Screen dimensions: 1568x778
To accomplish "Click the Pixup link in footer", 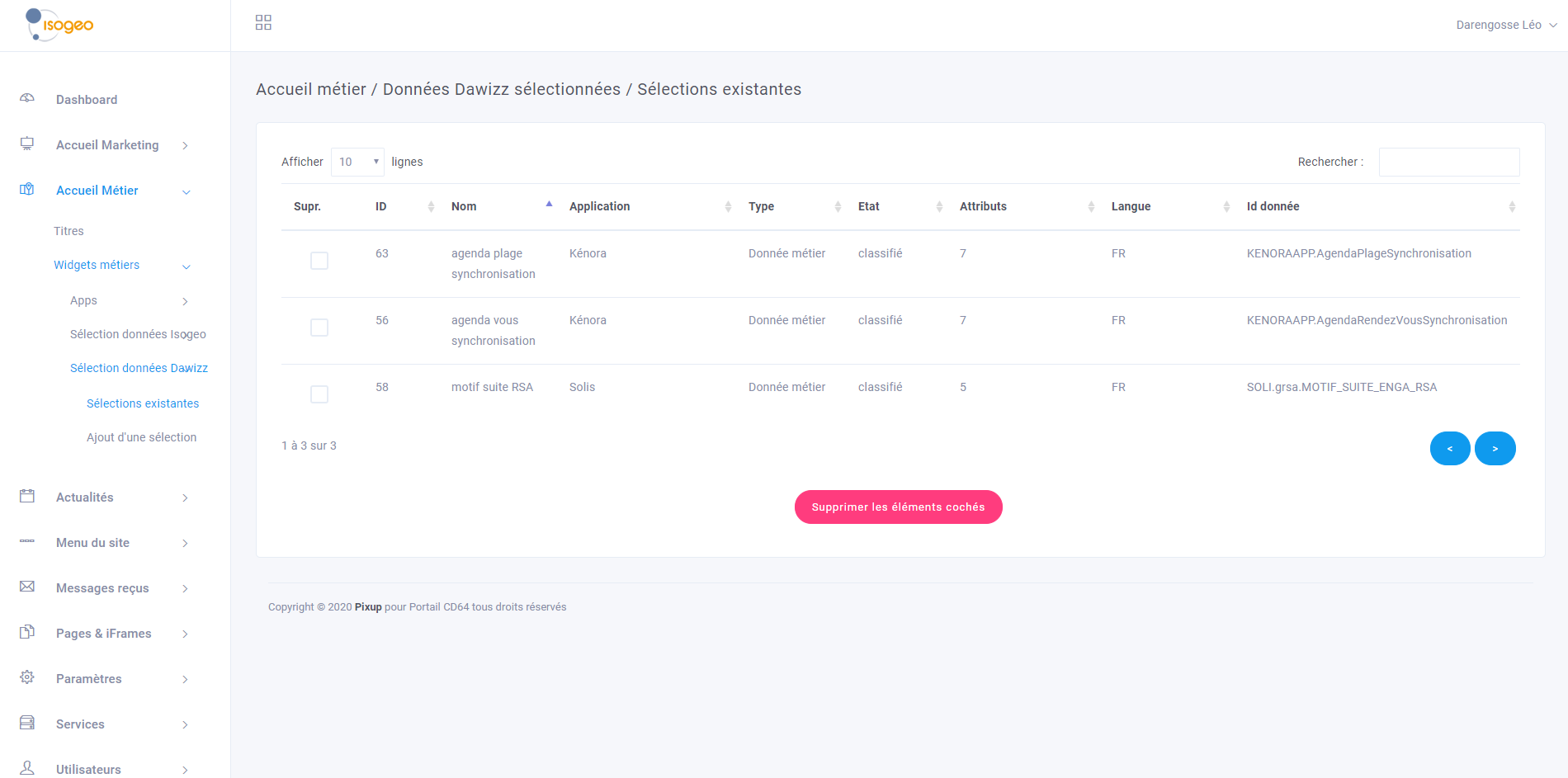I will click(x=368, y=607).
